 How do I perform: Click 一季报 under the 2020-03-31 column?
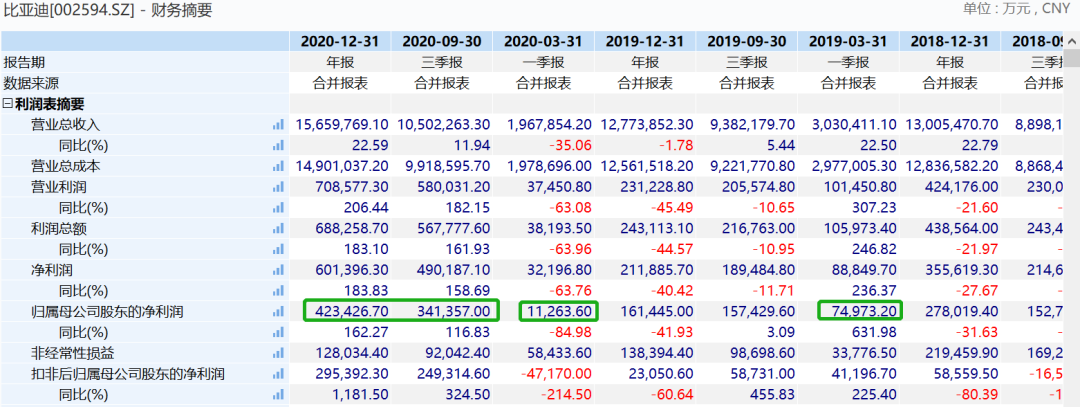coord(543,63)
